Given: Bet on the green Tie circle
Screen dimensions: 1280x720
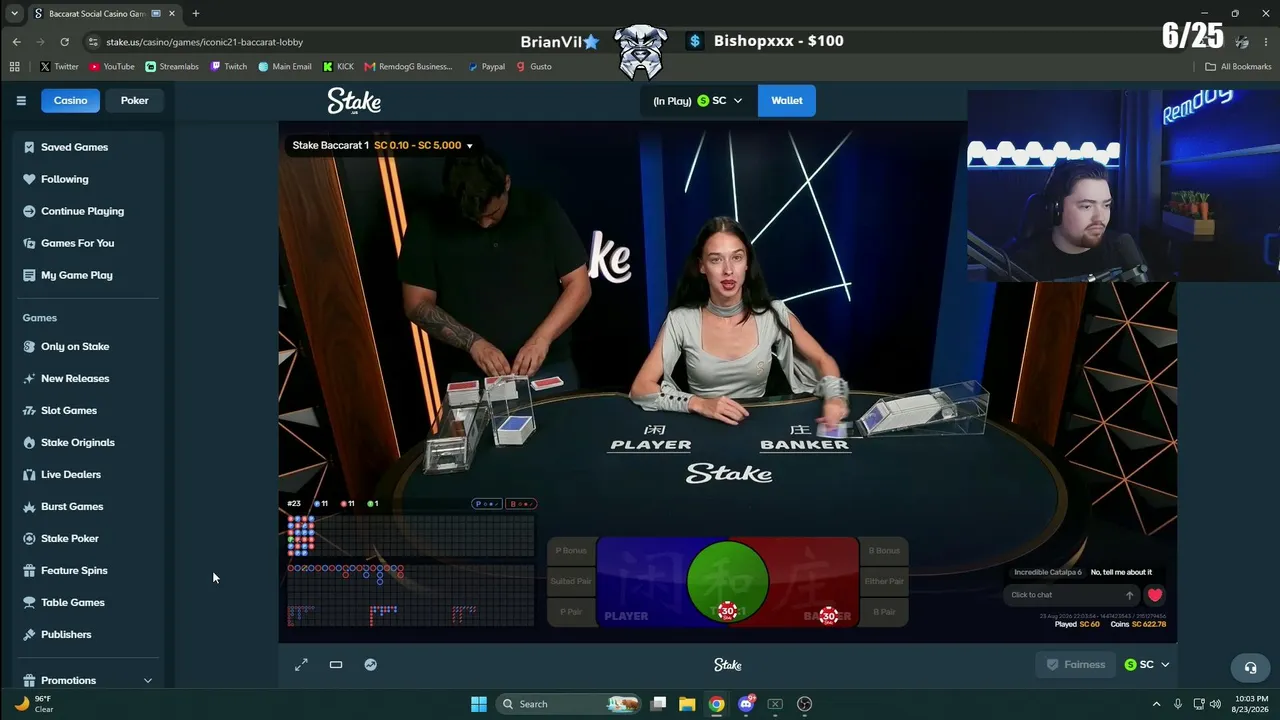Looking at the screenshot, I should pyautogui.click(x=728, y=581).
